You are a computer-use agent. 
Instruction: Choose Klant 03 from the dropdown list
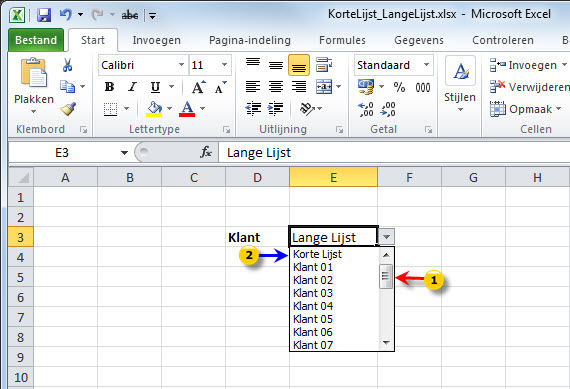point(313,293)
